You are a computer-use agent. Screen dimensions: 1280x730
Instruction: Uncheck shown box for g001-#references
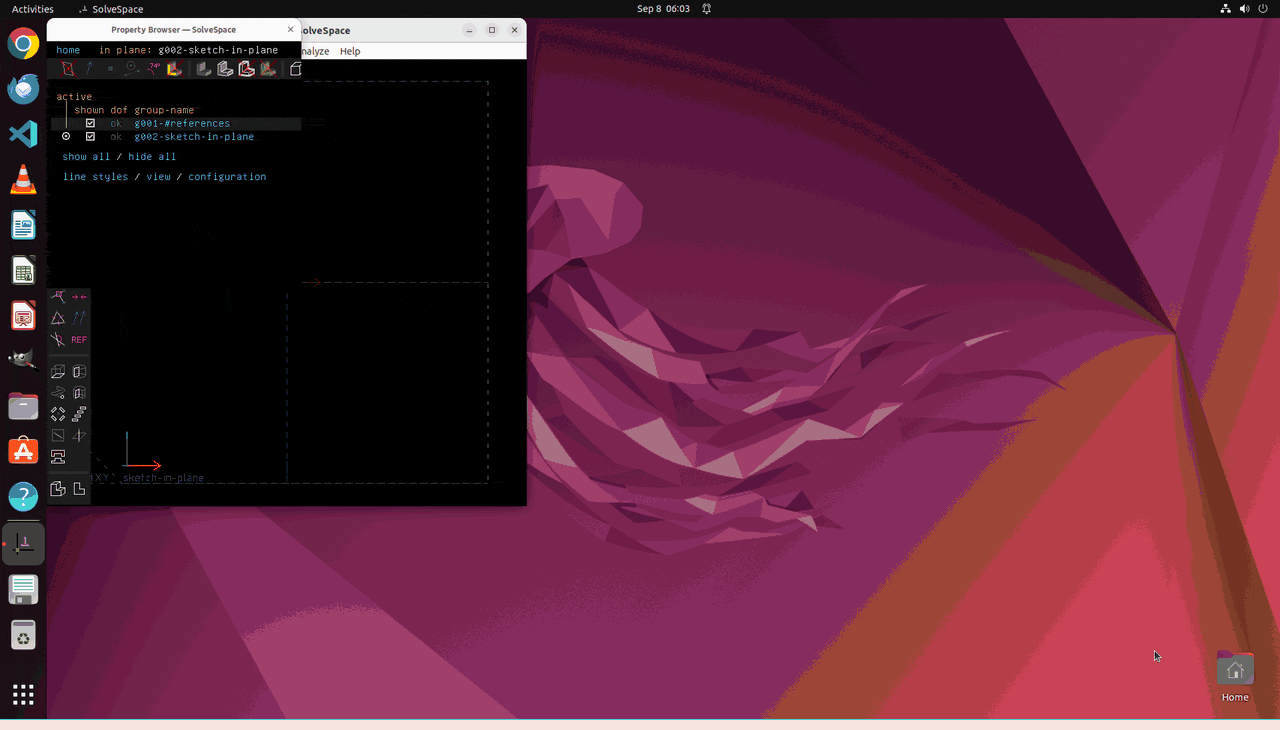click(90, 124)
